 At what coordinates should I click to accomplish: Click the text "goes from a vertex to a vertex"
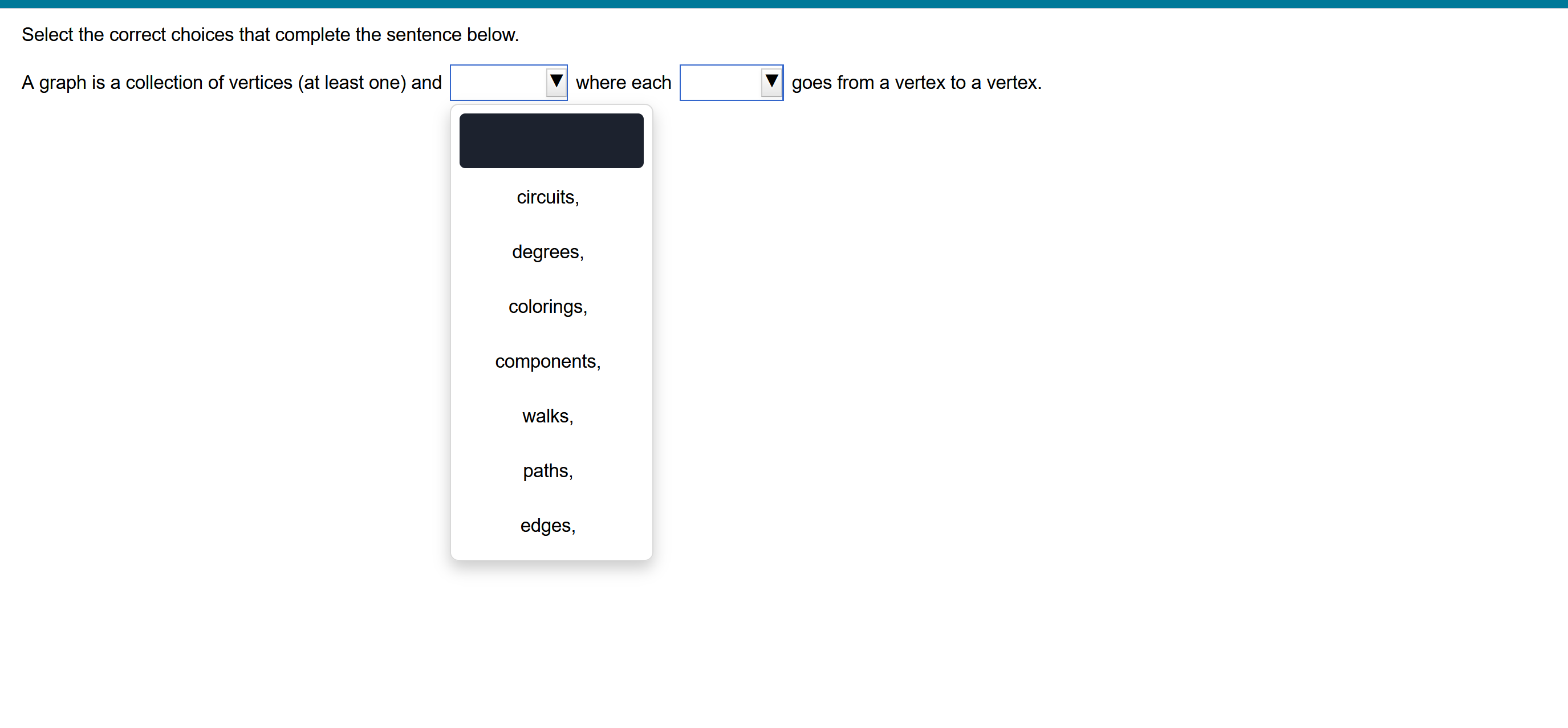click(x=916, y=82)
